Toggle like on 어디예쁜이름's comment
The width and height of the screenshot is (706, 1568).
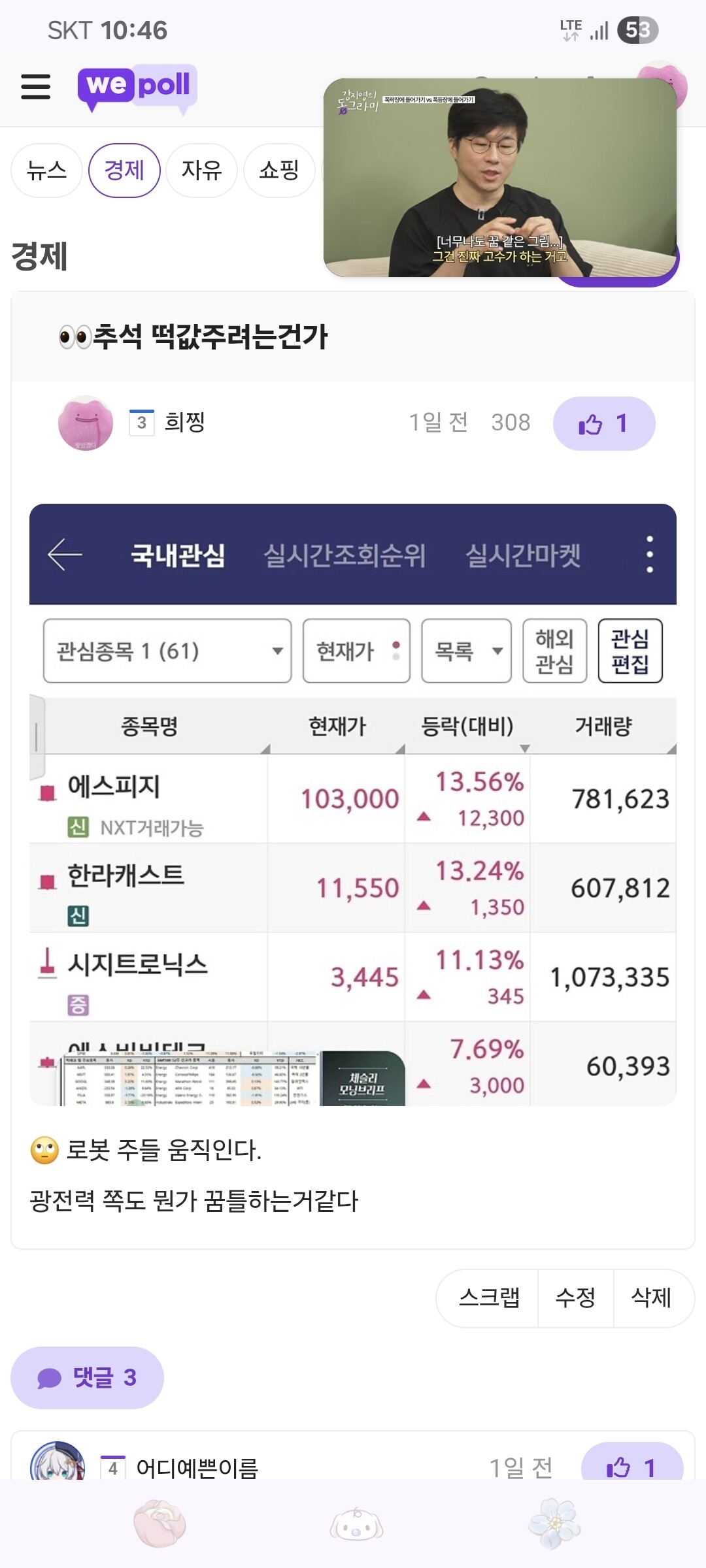point(632,1462)
